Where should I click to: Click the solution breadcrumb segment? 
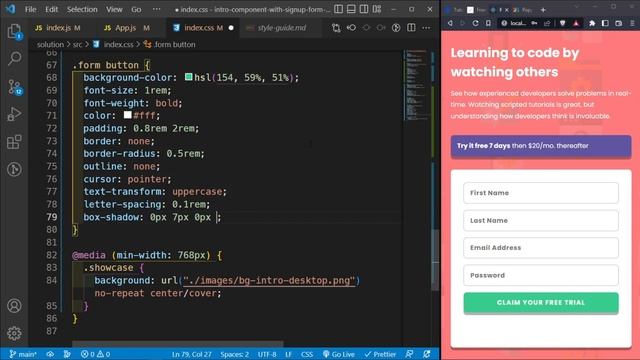tap(50, 44)
